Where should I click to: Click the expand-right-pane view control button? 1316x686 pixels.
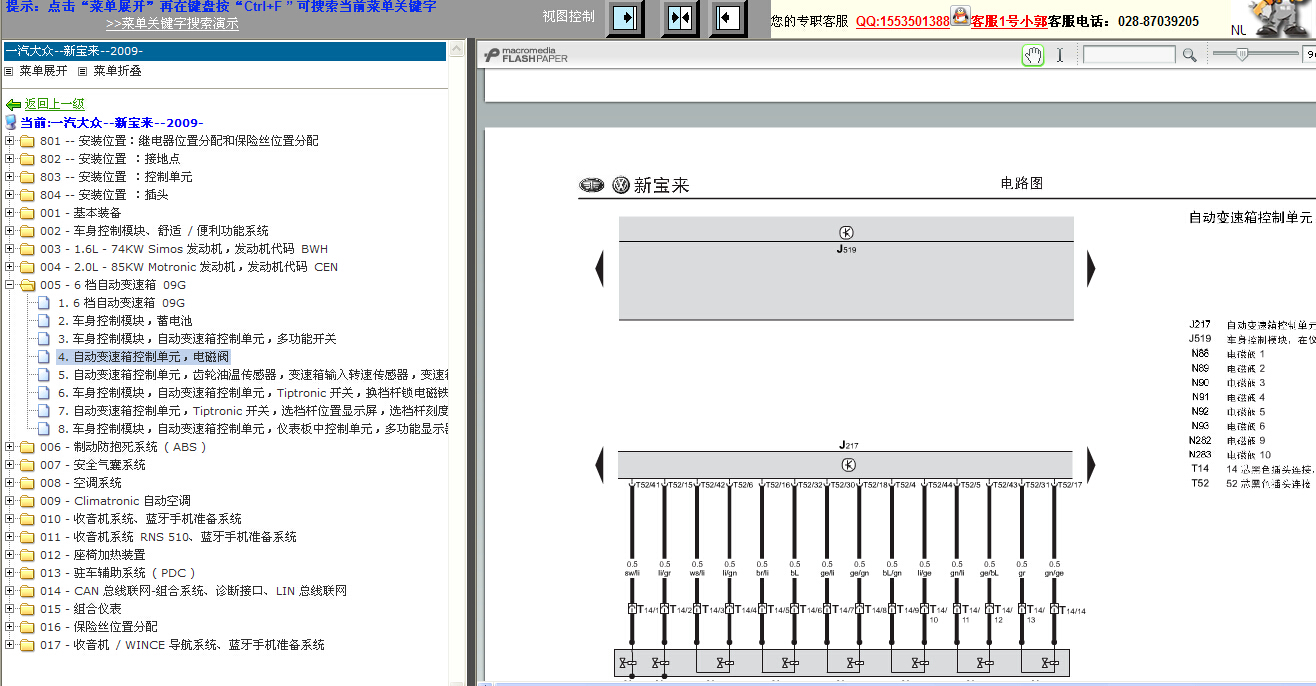point(625,18)
